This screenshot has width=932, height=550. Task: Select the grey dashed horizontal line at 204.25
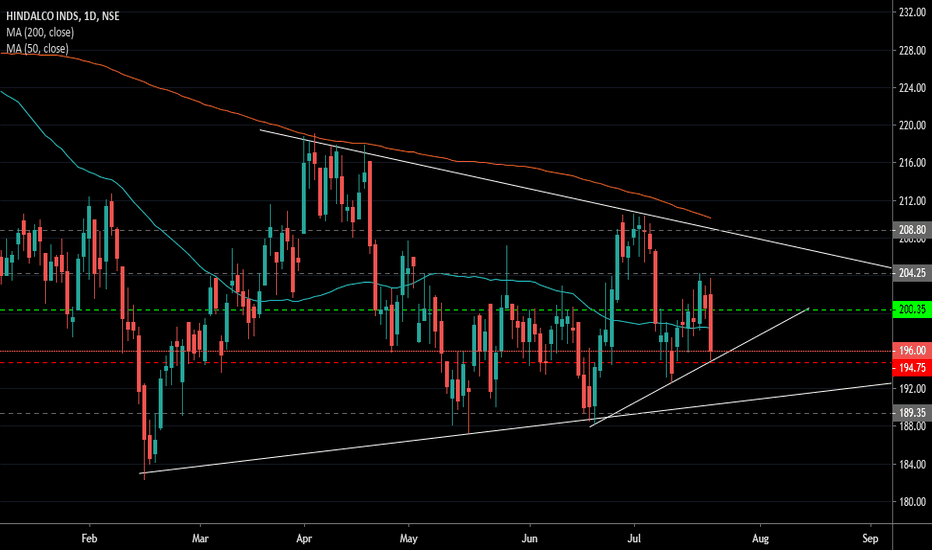pos(446,274)
